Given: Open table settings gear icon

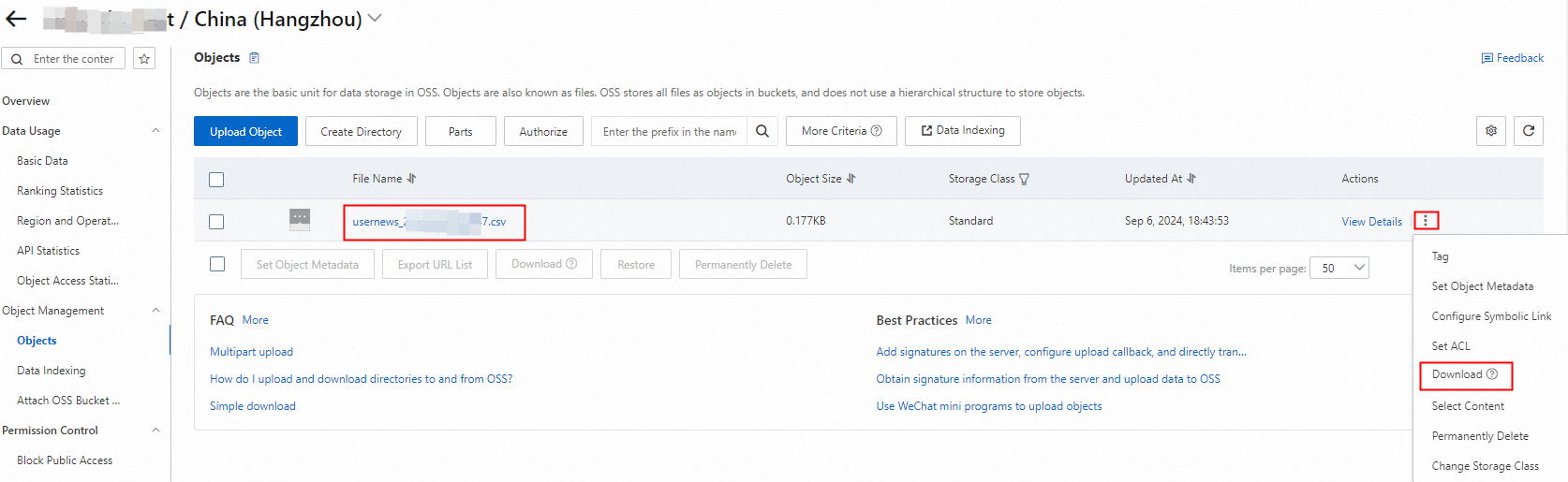Looking at the screenshot, I should click(1491, 131).
